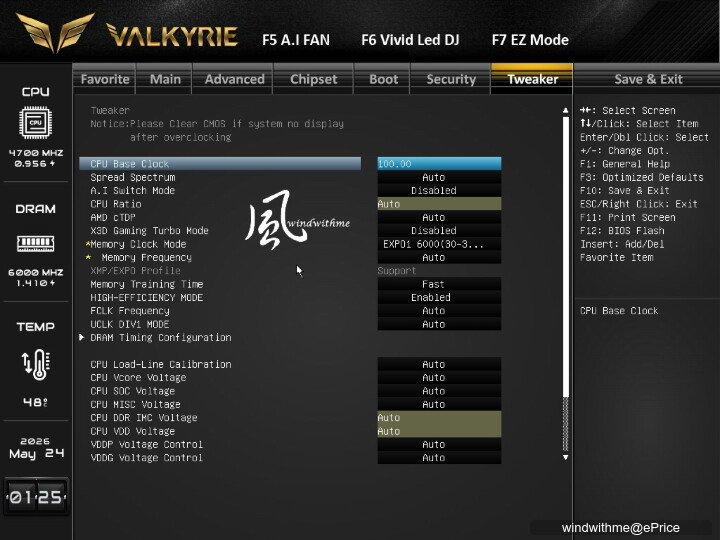Click CPU Ratio Auto input field
Viewport: 720px width, 540px height.
(x=439, y=204)
